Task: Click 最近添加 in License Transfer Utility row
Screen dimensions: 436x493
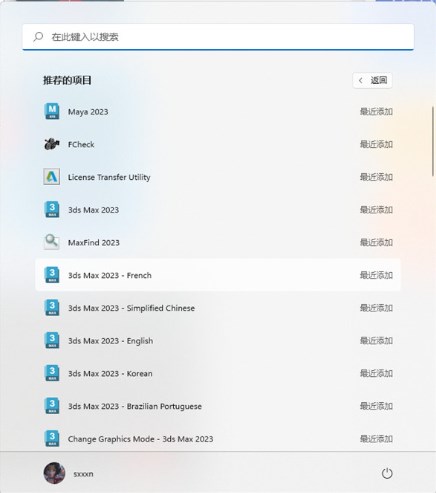Action: pos(376,177)
